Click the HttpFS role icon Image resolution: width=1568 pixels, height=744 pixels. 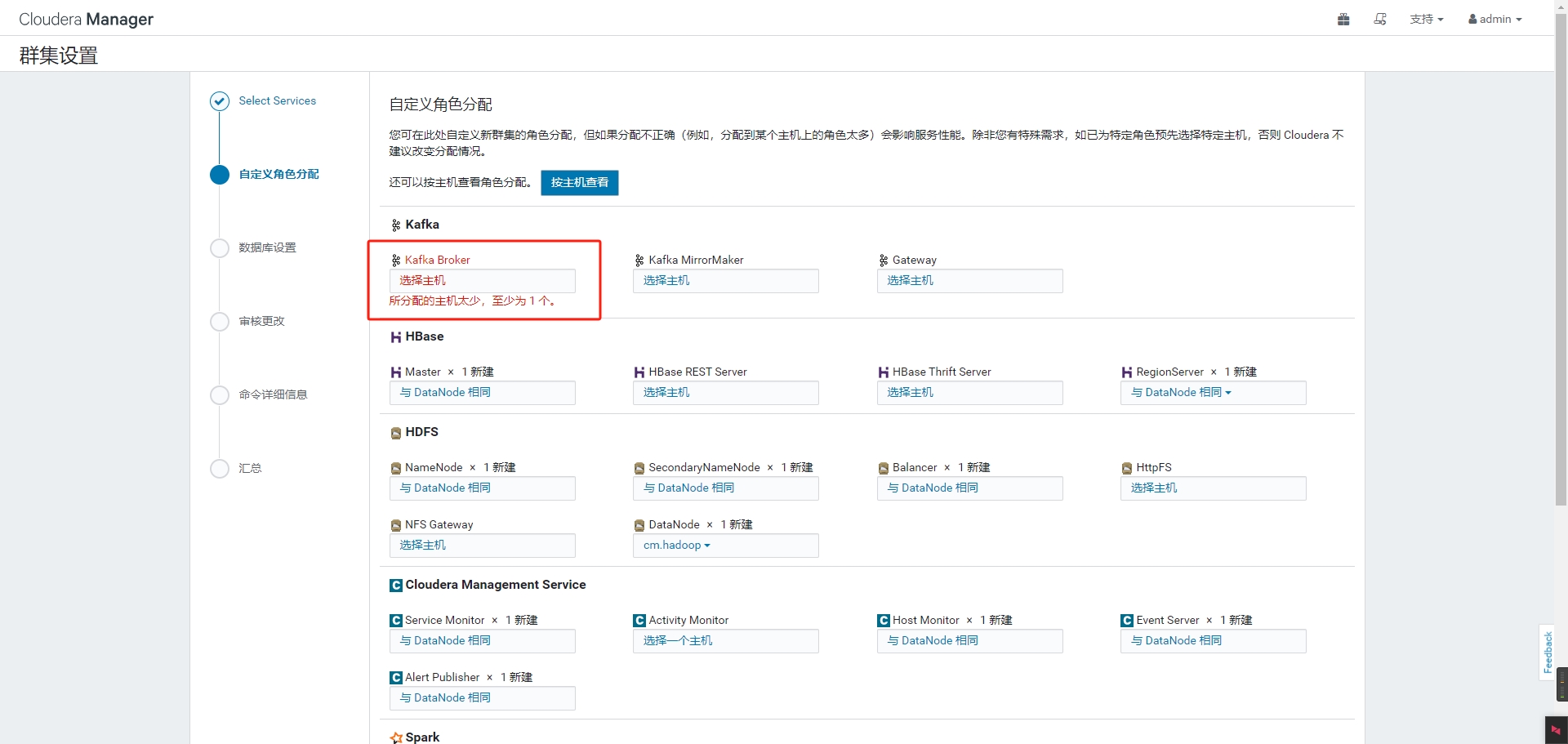click(1127, 469)
